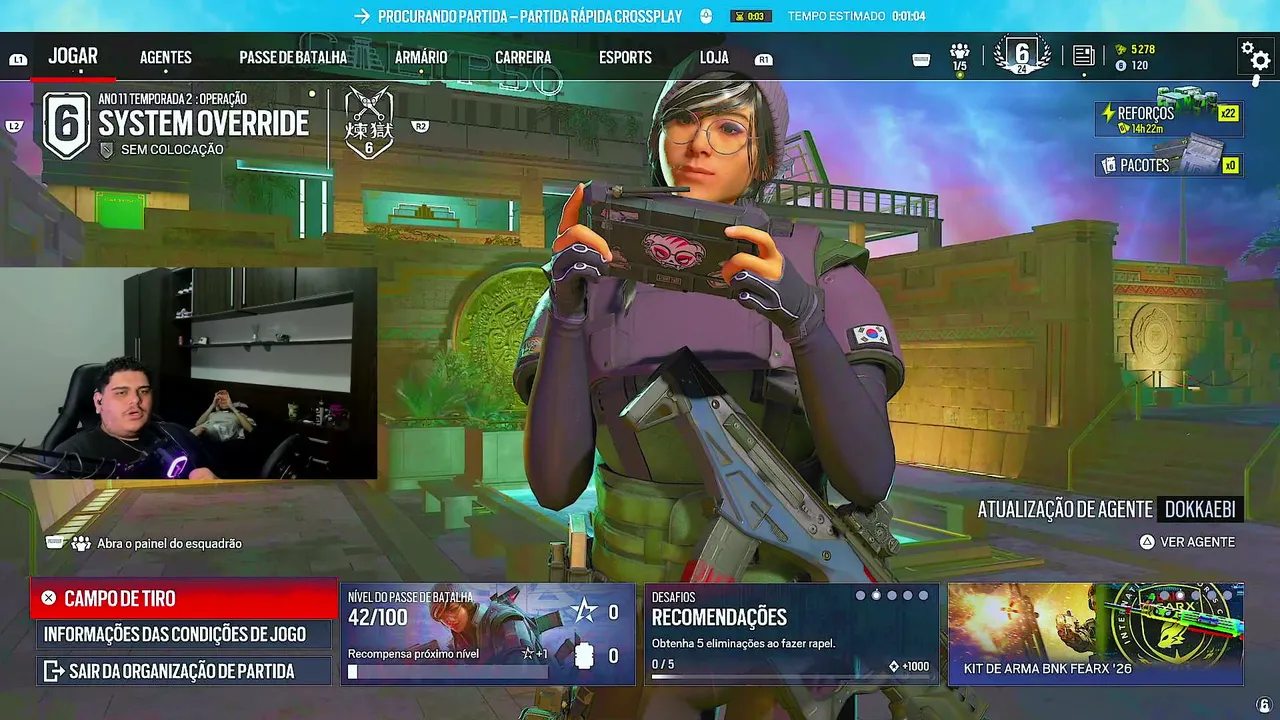Click the battle pass star token icon
The height and width of the screenshot is (720, 1280).
[585, 612]
